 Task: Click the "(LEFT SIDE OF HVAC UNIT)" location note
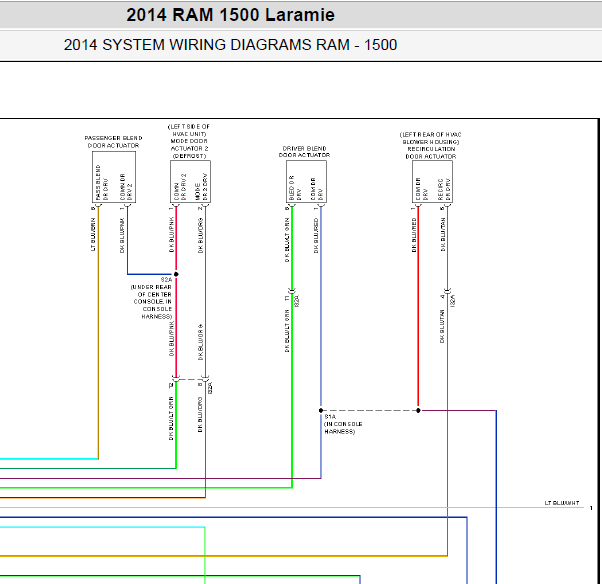[x=189, y=130]
